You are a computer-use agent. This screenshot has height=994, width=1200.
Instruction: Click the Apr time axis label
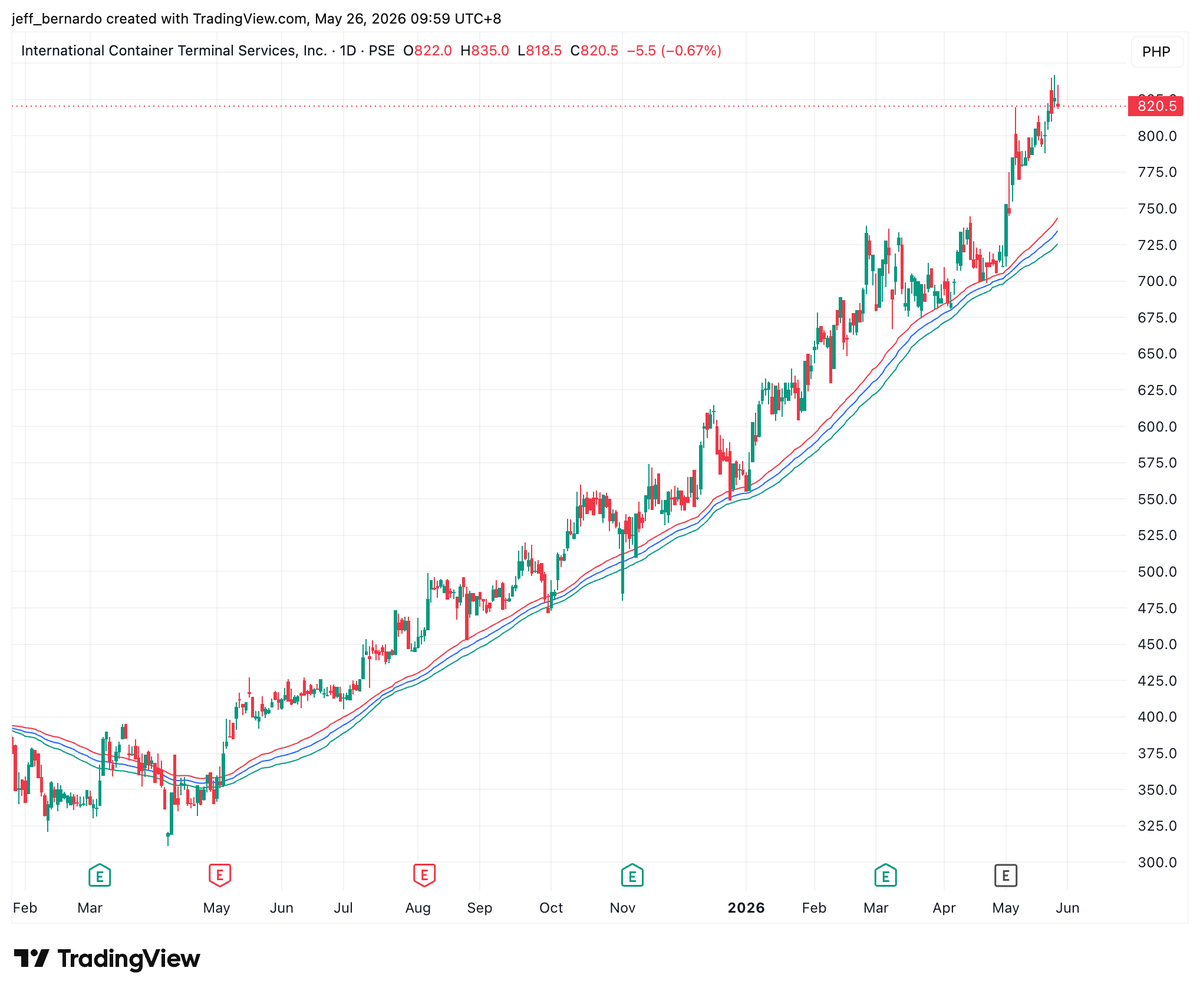pyautogui.click(x=944, y=908)
